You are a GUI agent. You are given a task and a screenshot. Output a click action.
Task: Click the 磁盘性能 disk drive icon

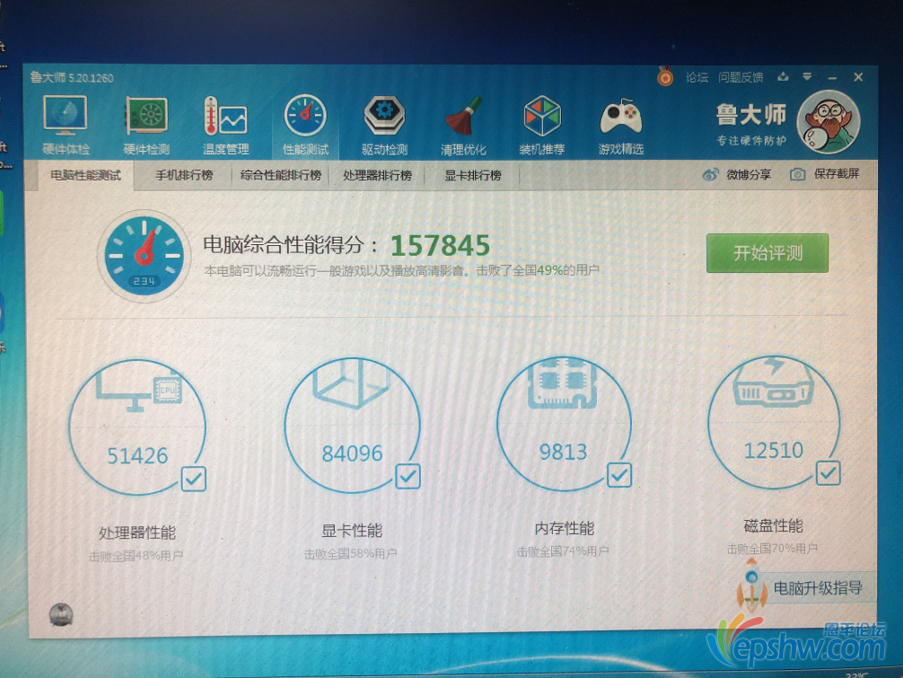coord(773,381)
